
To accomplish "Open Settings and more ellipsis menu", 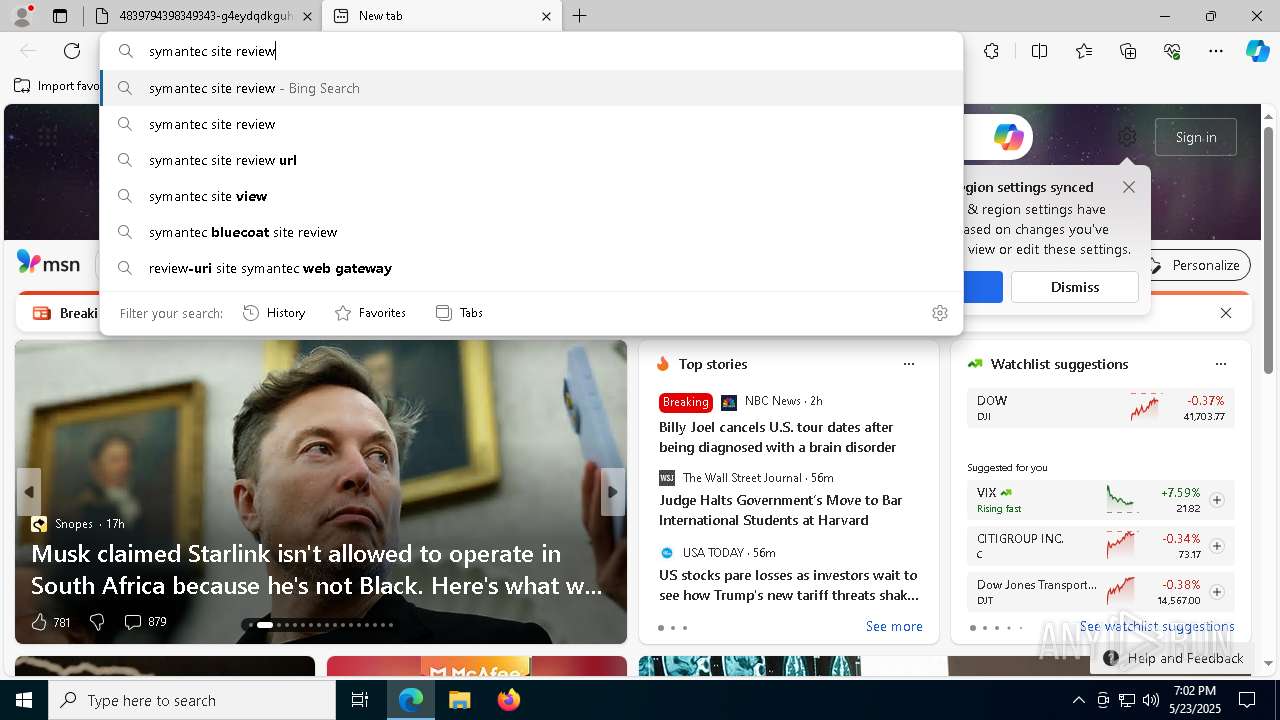I will tap(1216, 51).
